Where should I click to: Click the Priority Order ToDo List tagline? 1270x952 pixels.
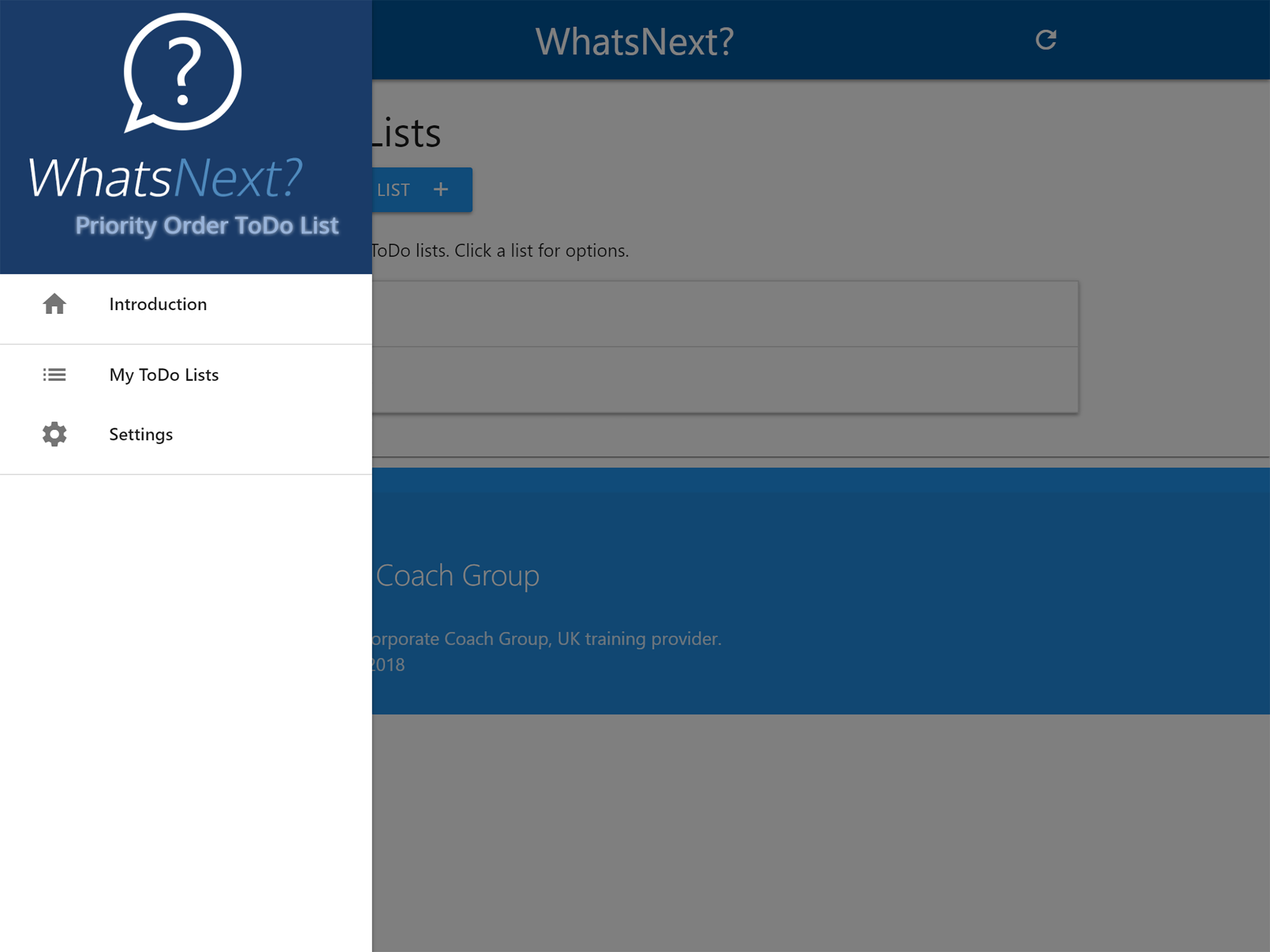207,225
